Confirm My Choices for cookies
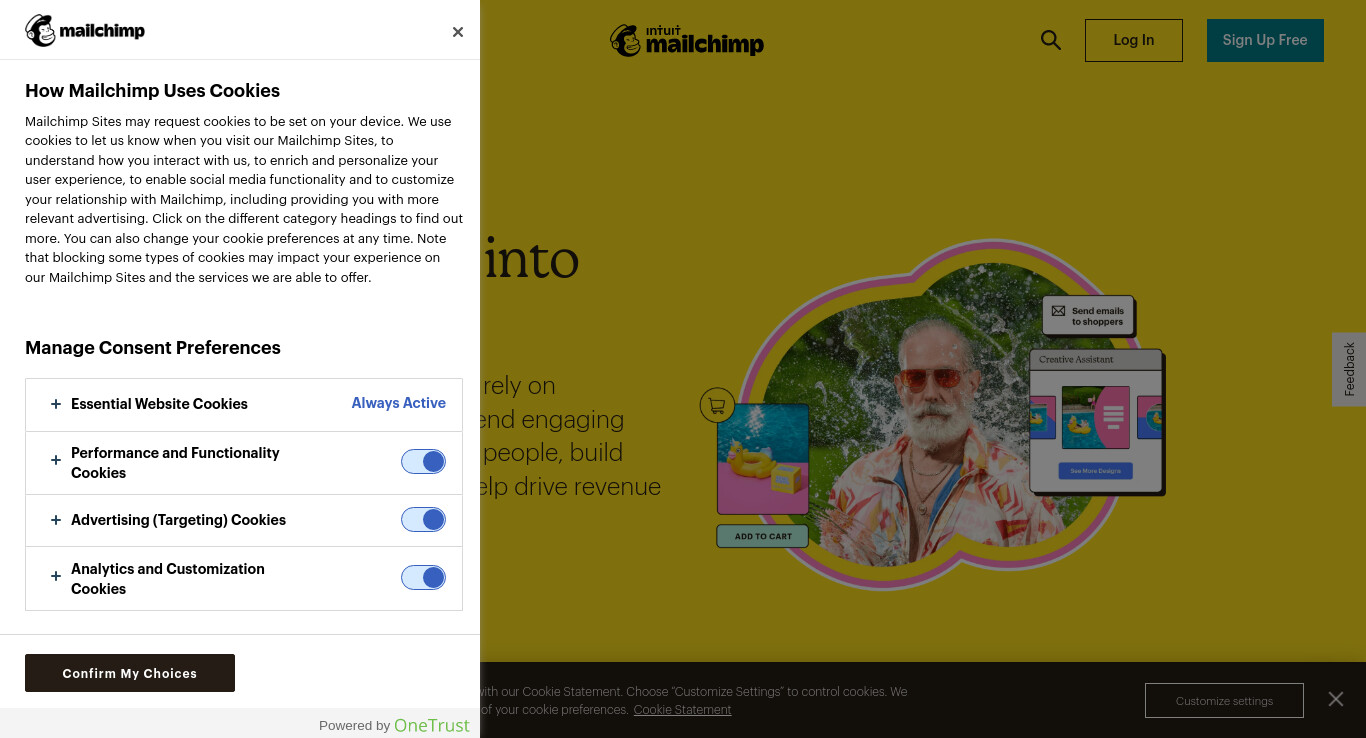Viewport: 1366px width, 738px height. click(130, 673)
